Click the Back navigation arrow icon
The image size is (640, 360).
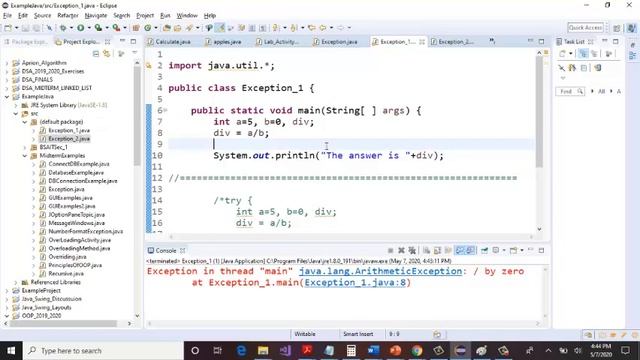tap(323, 28)
